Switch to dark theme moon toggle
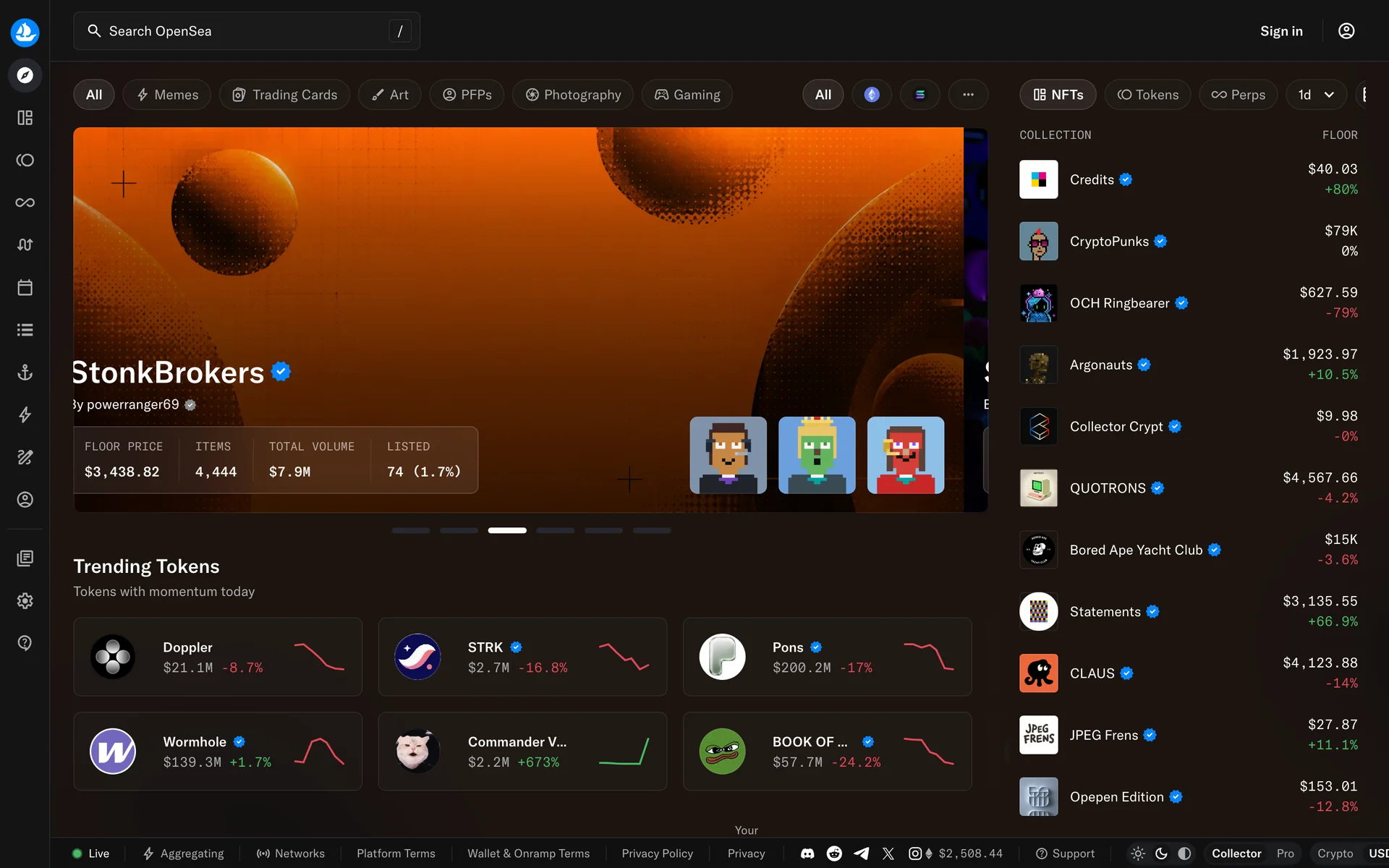 click(x=1161, y=854)
